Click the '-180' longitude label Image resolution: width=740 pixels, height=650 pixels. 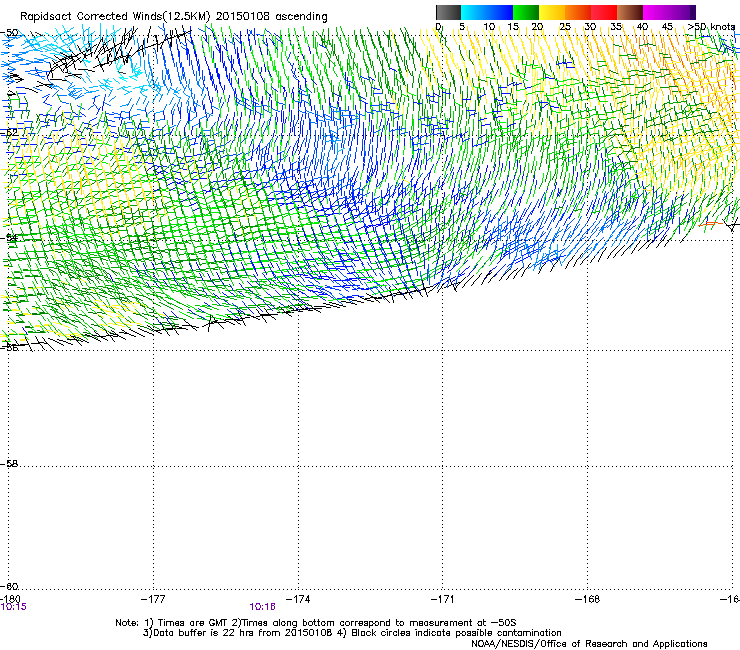[10, 599]
